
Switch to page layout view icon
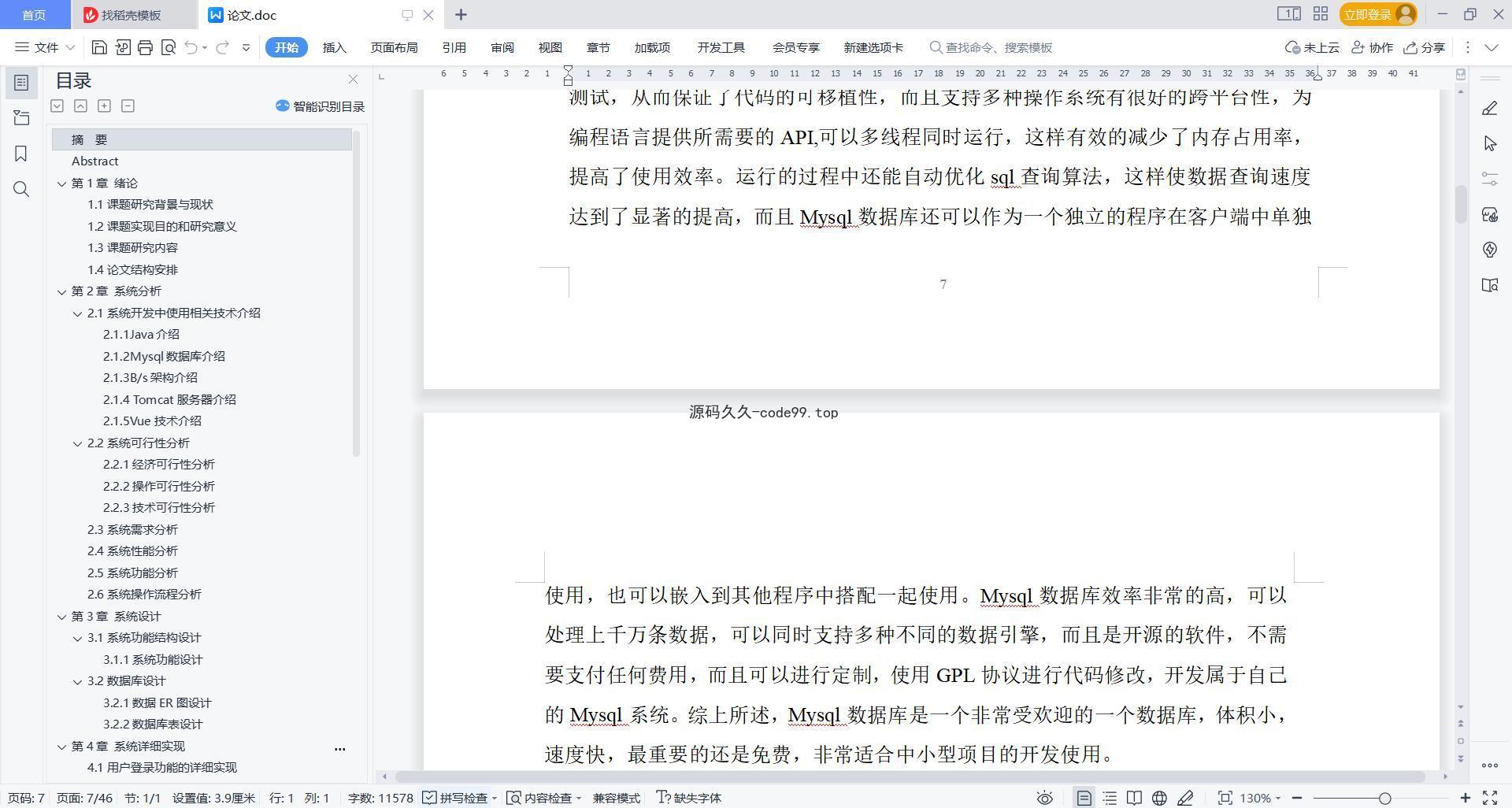point(1084,798)
